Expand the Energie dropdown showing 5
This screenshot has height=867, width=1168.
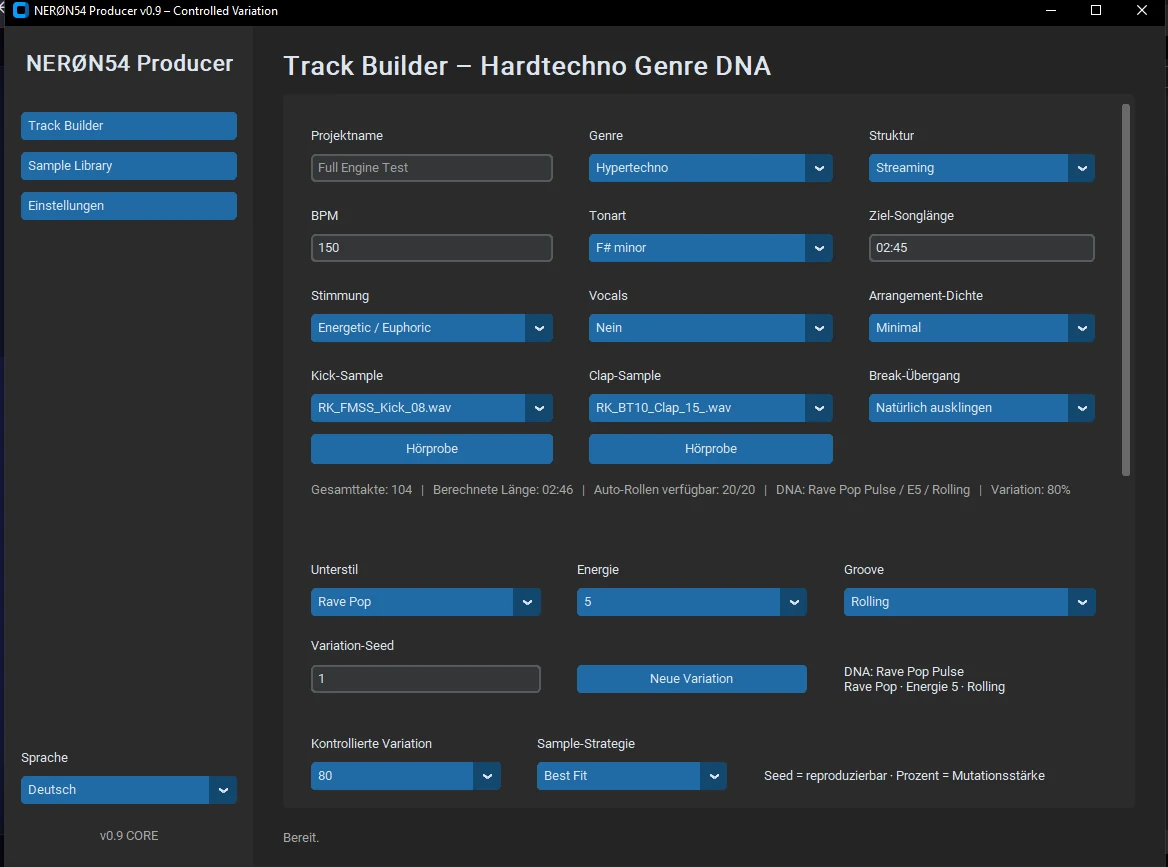point(691,602)
